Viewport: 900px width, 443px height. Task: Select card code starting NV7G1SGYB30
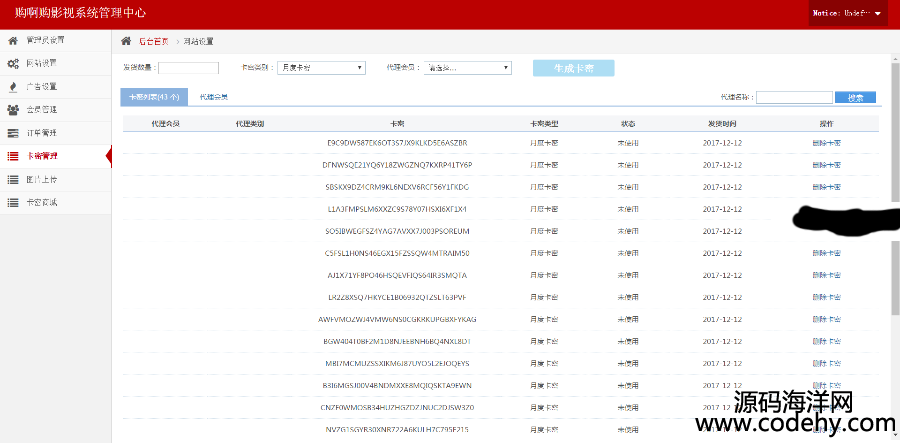point(397,430)
